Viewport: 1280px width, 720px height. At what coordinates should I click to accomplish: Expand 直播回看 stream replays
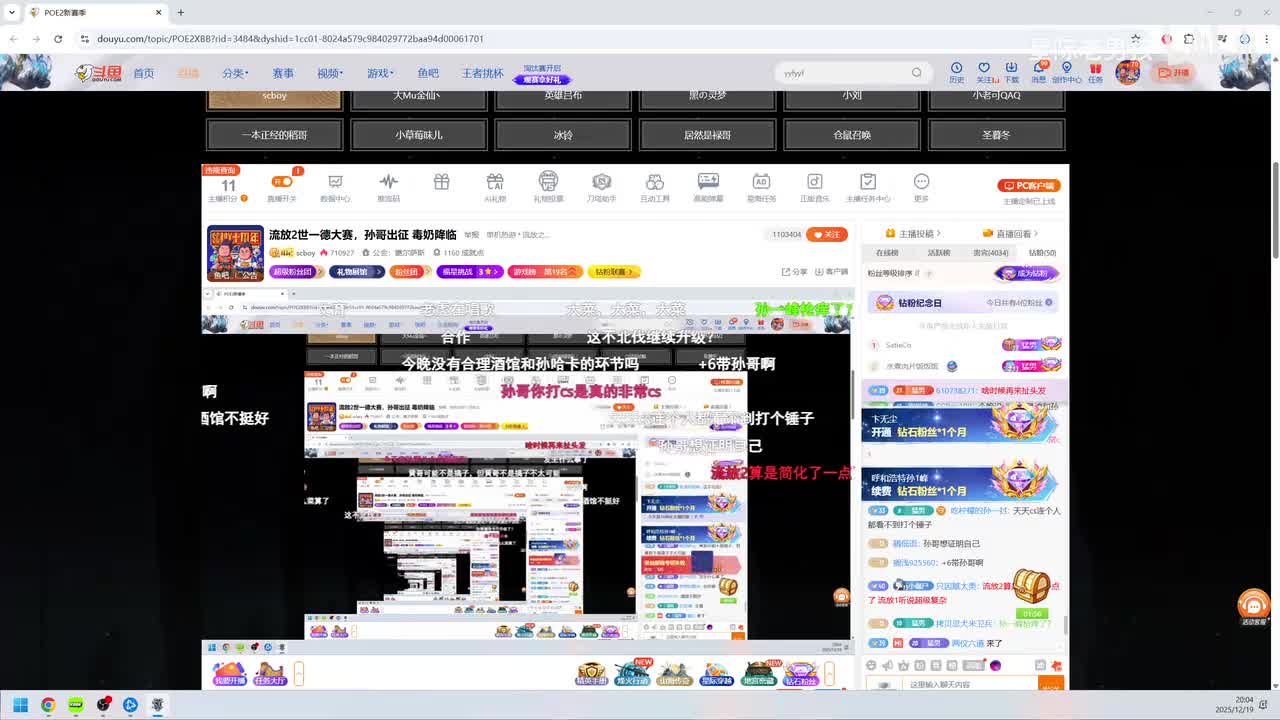coord(1012,233)
